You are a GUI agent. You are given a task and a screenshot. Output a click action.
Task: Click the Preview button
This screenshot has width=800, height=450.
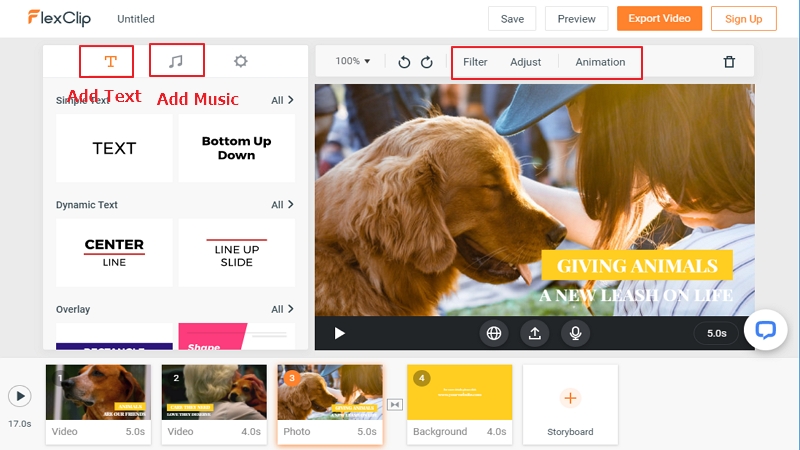[x=577, y=19]
